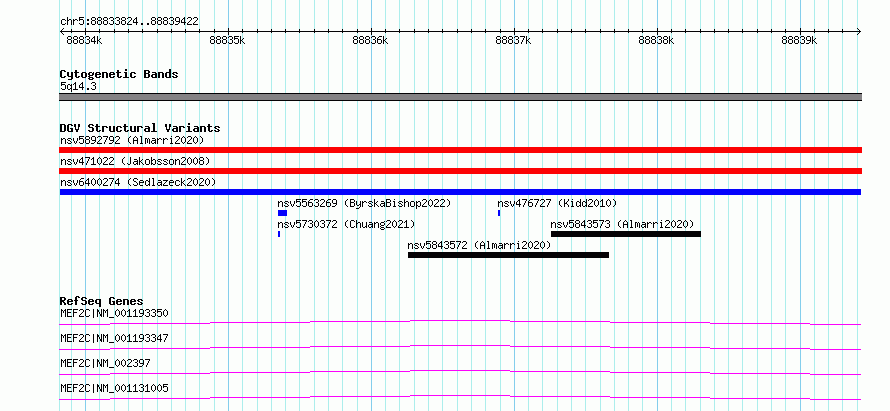Click the 88834k ruler tick label
890x411 pixels.
click(x=85, y=41)
